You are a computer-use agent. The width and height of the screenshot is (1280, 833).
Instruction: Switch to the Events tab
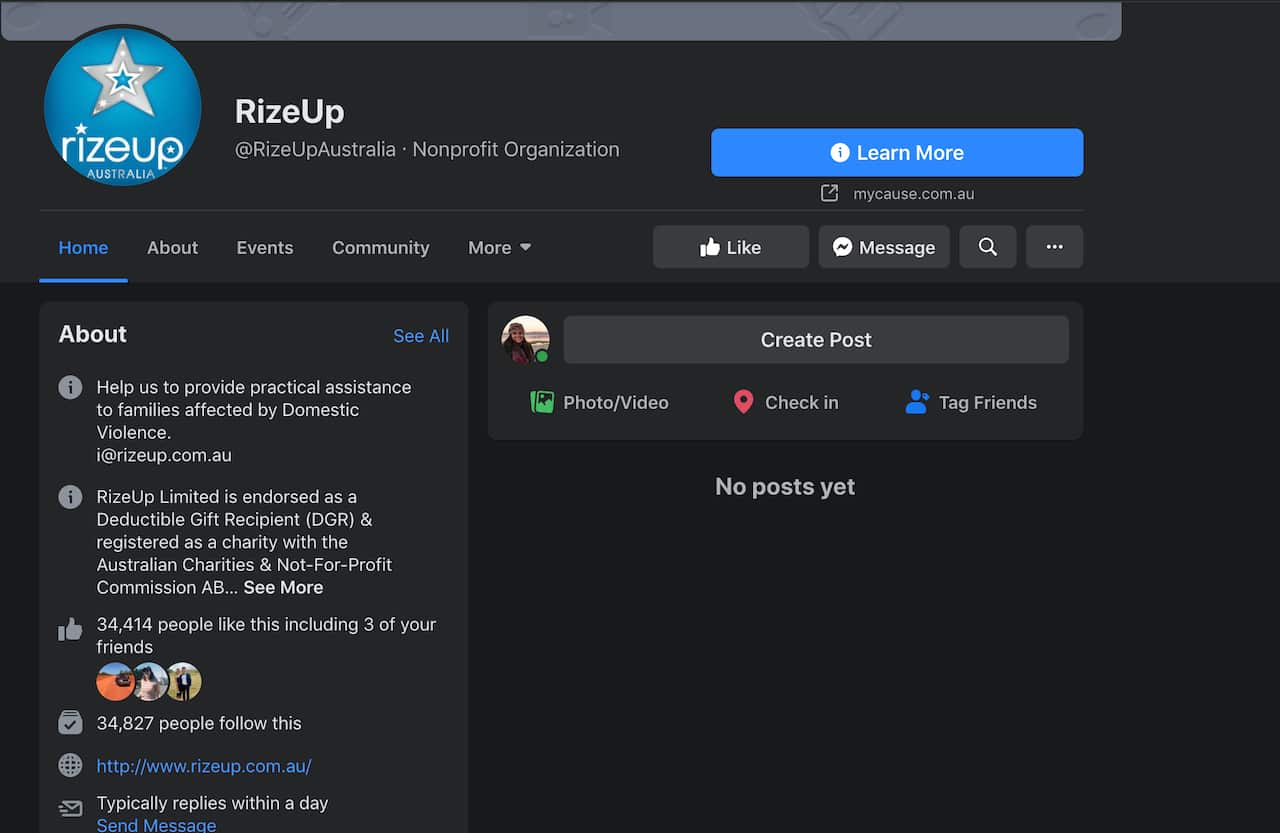click(x=264, y=247)
